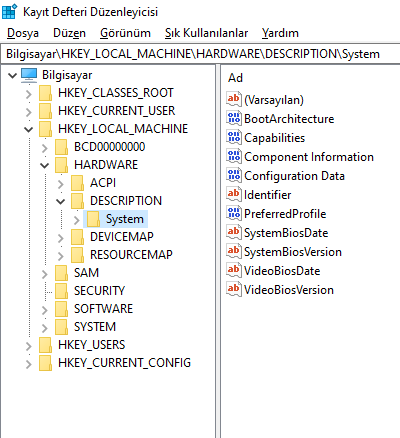
Task: Open the Yardım menu
Action: coord(280,33)
